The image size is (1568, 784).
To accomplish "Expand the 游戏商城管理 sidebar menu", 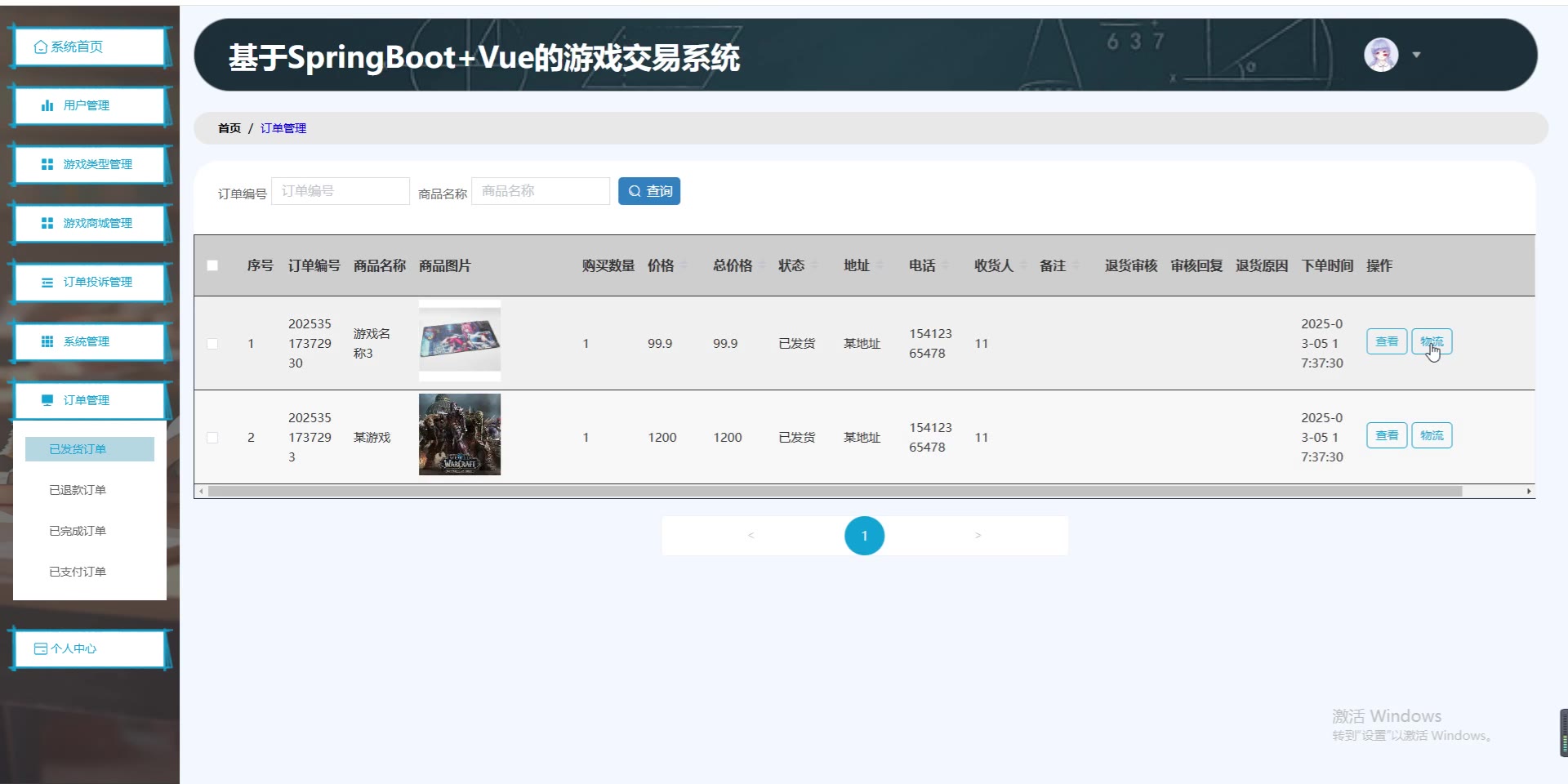I will tap(90, 223).
